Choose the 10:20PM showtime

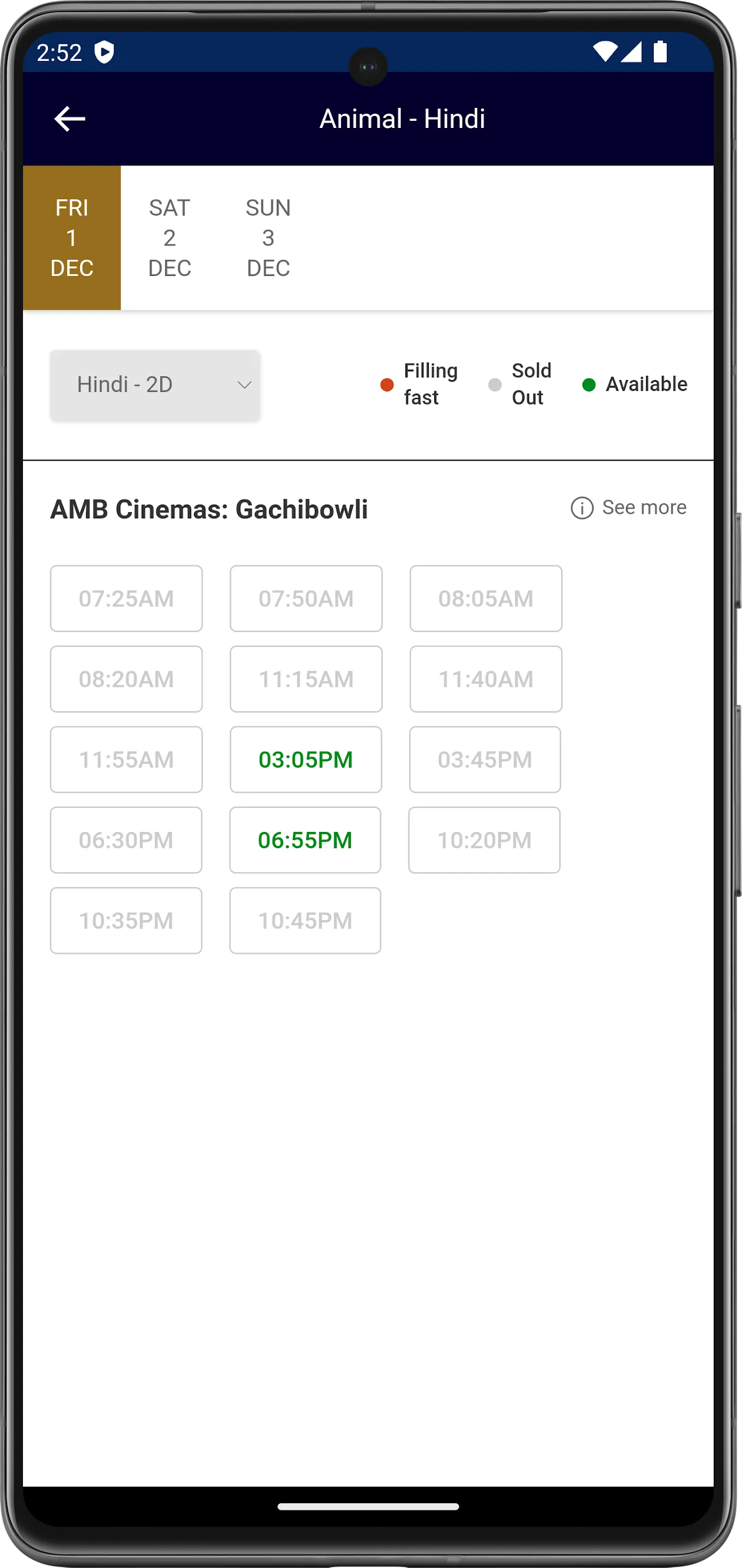tap(484, 840)
